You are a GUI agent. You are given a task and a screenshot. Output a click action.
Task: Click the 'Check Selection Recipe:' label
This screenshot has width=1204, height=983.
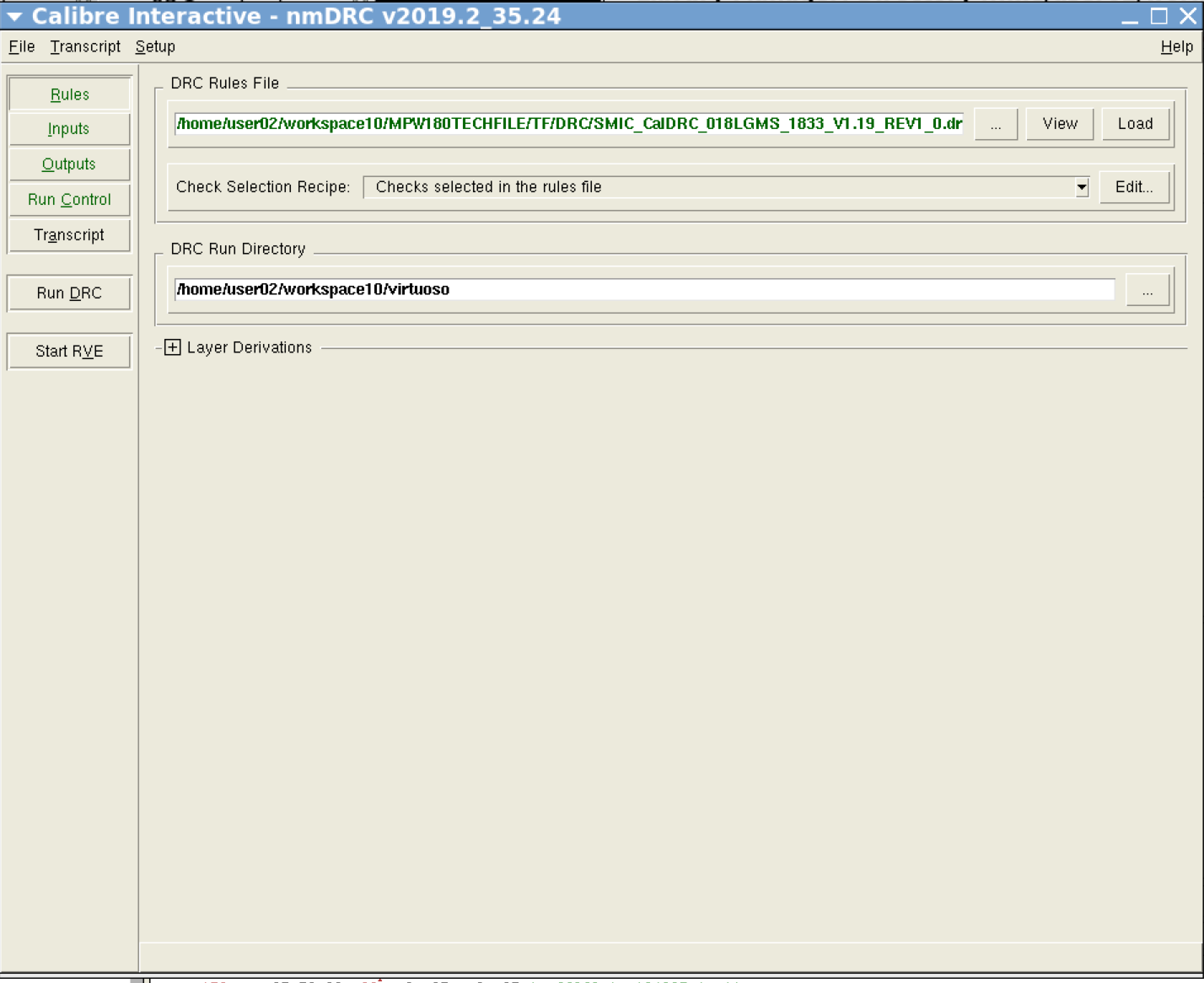pyautogui.click(x=263, y=187)
